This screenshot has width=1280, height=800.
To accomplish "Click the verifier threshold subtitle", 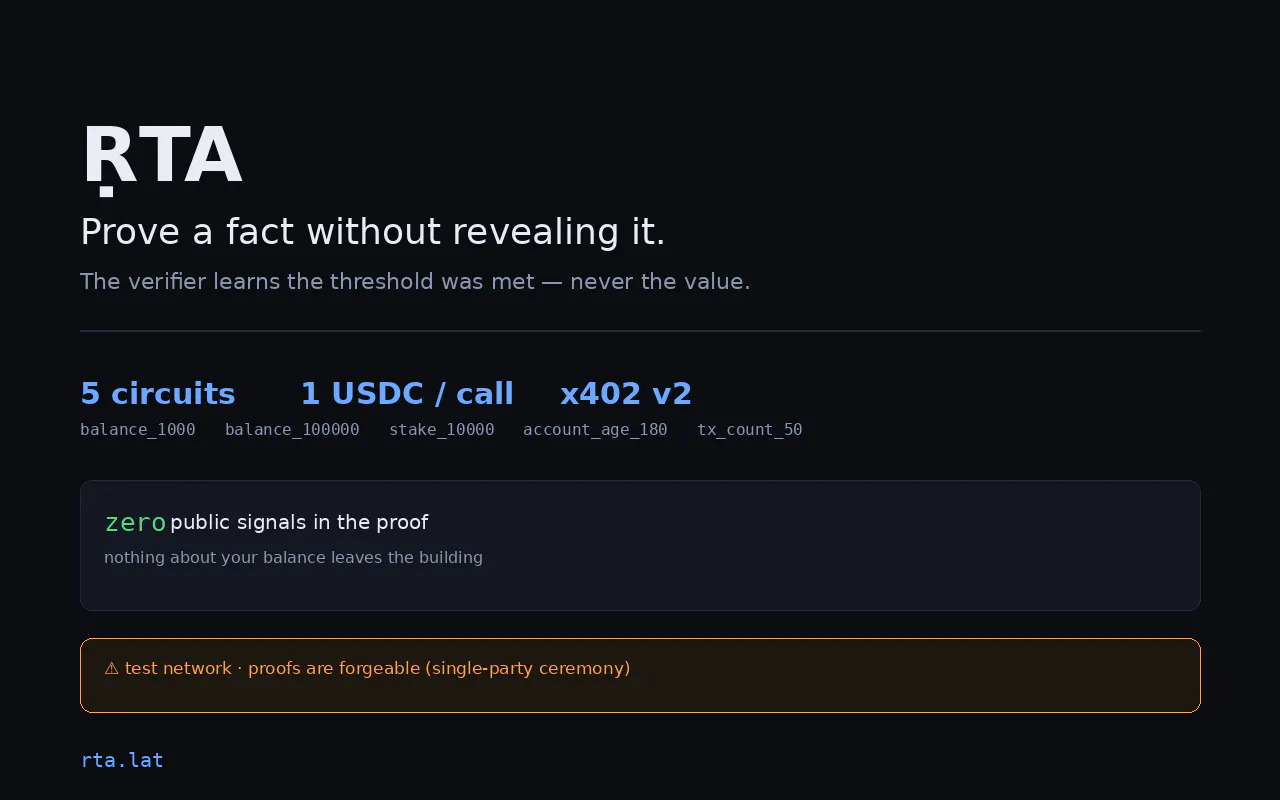I will pos(415,282).
